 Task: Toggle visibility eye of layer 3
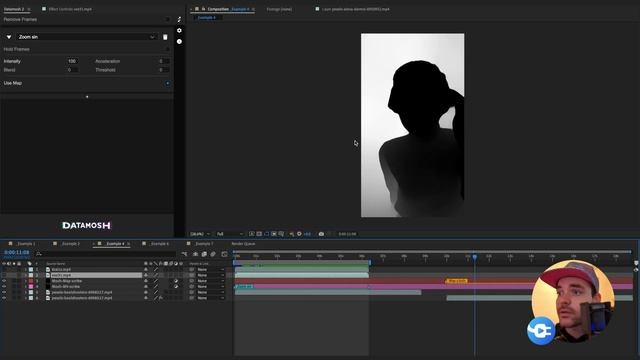tap(4, 281)
